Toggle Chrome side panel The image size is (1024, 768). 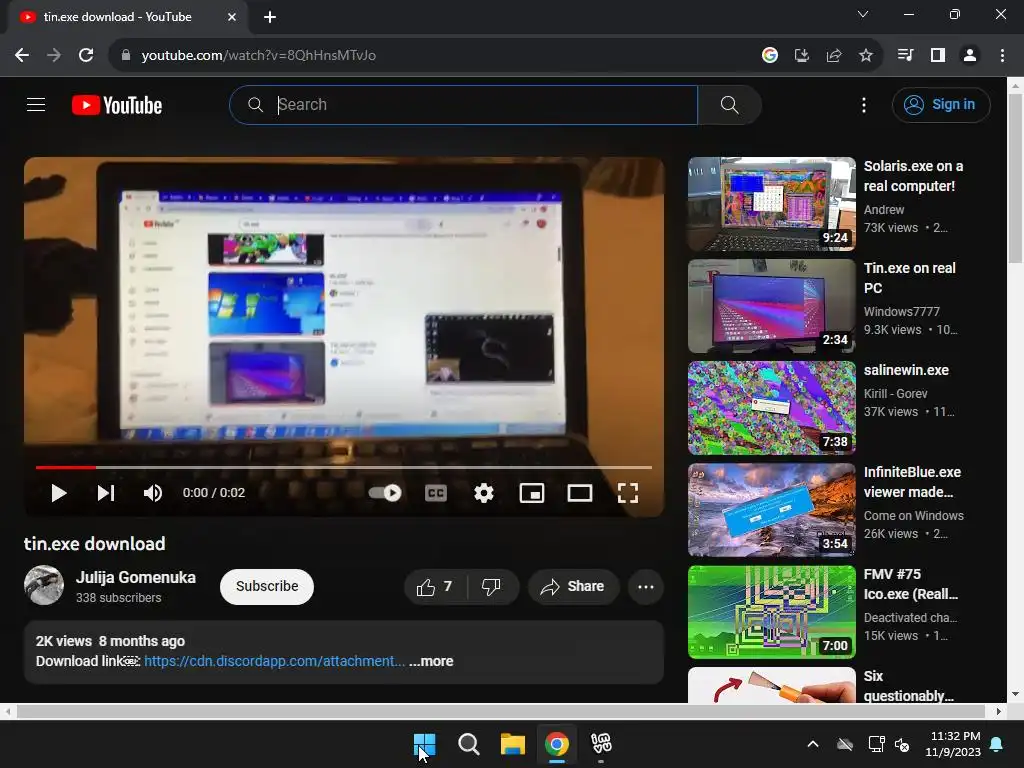click(938, 55)
